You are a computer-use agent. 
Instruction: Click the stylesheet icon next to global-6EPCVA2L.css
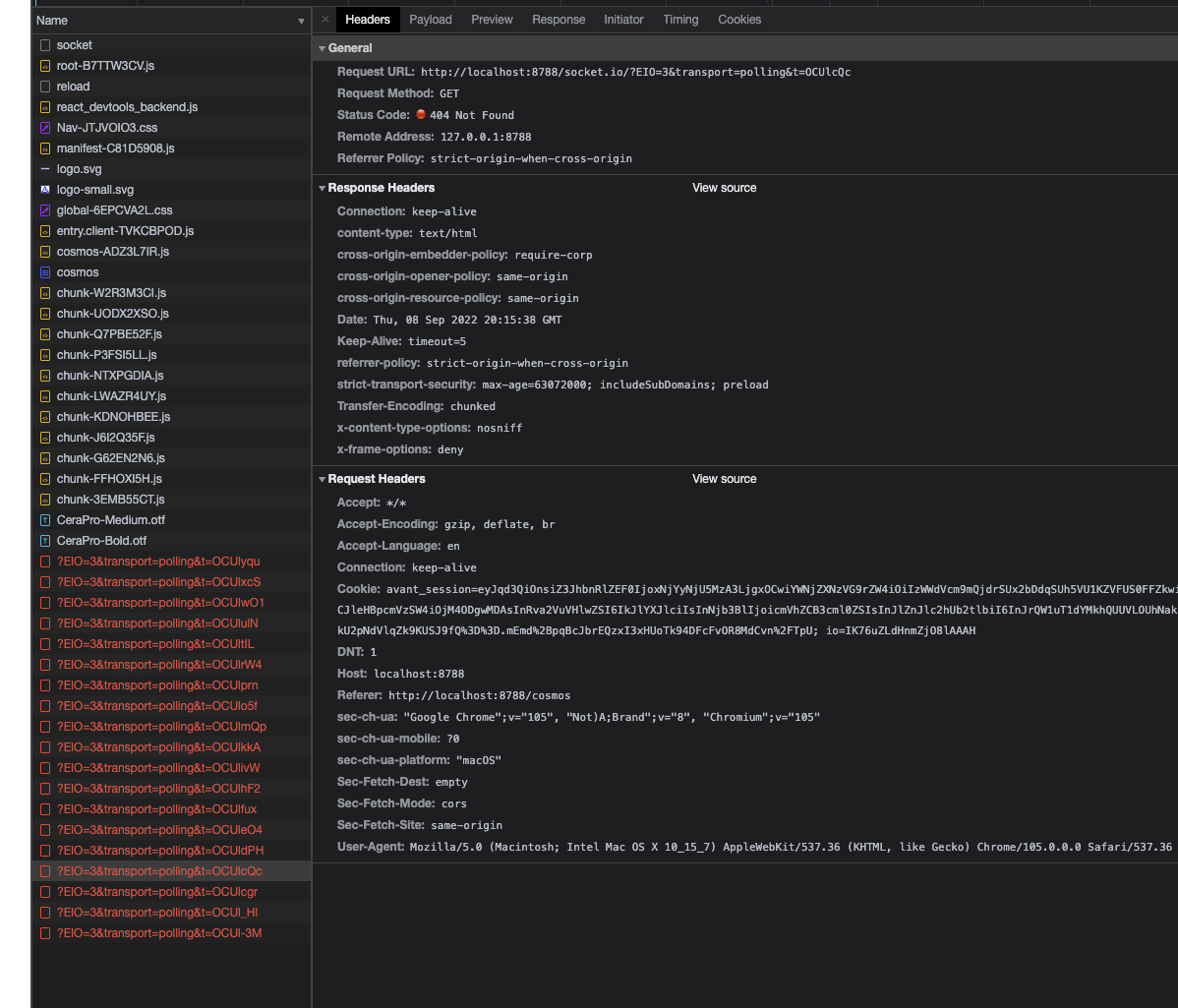tap(45, 209)
